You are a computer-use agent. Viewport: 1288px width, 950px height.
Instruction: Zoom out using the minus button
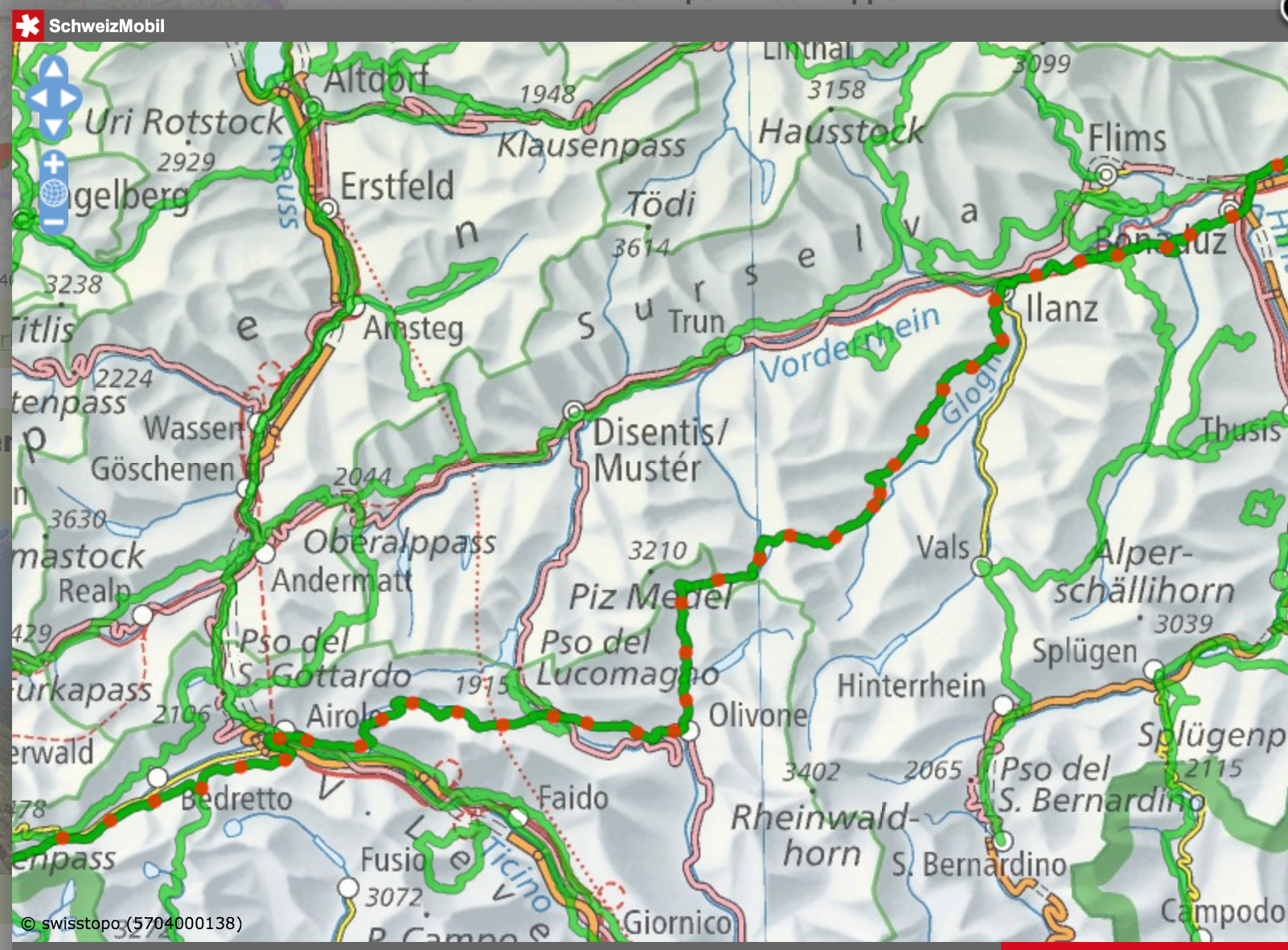pos(54,221)
